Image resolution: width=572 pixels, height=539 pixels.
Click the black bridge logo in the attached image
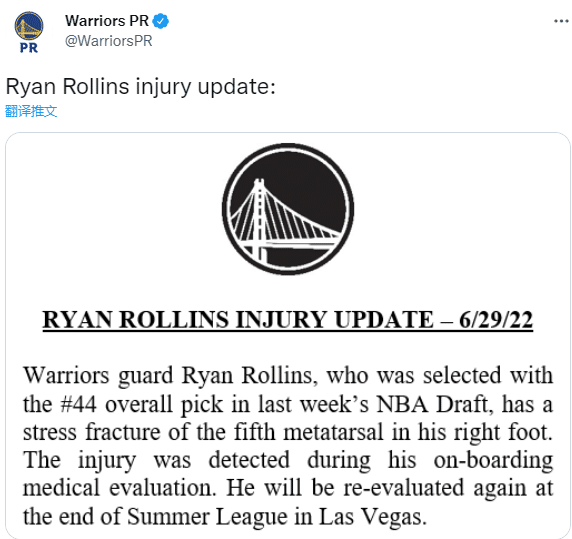288,209
